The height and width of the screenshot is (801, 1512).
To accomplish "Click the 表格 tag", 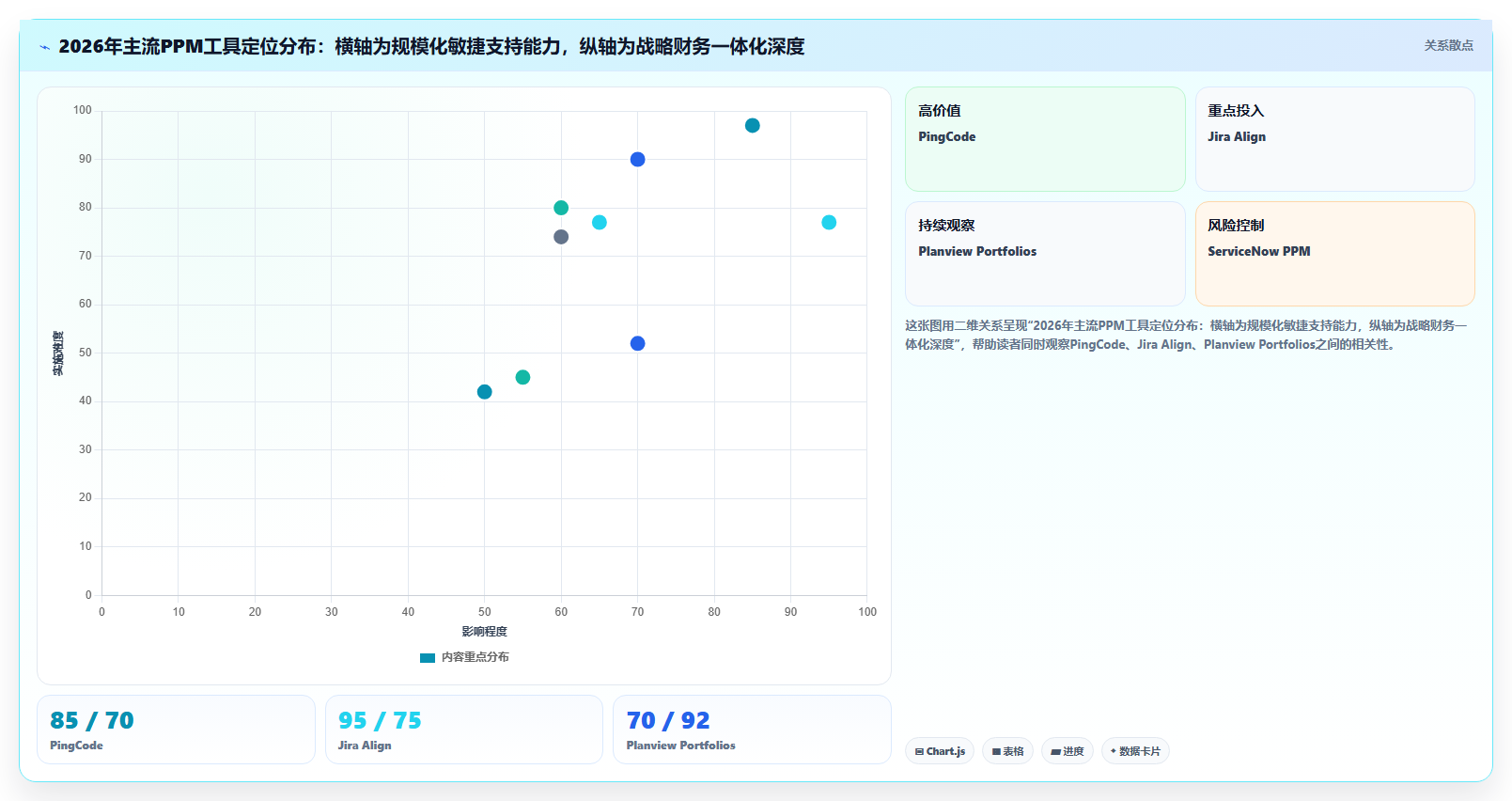I will pyautogui.click(x=1007, y=751).
